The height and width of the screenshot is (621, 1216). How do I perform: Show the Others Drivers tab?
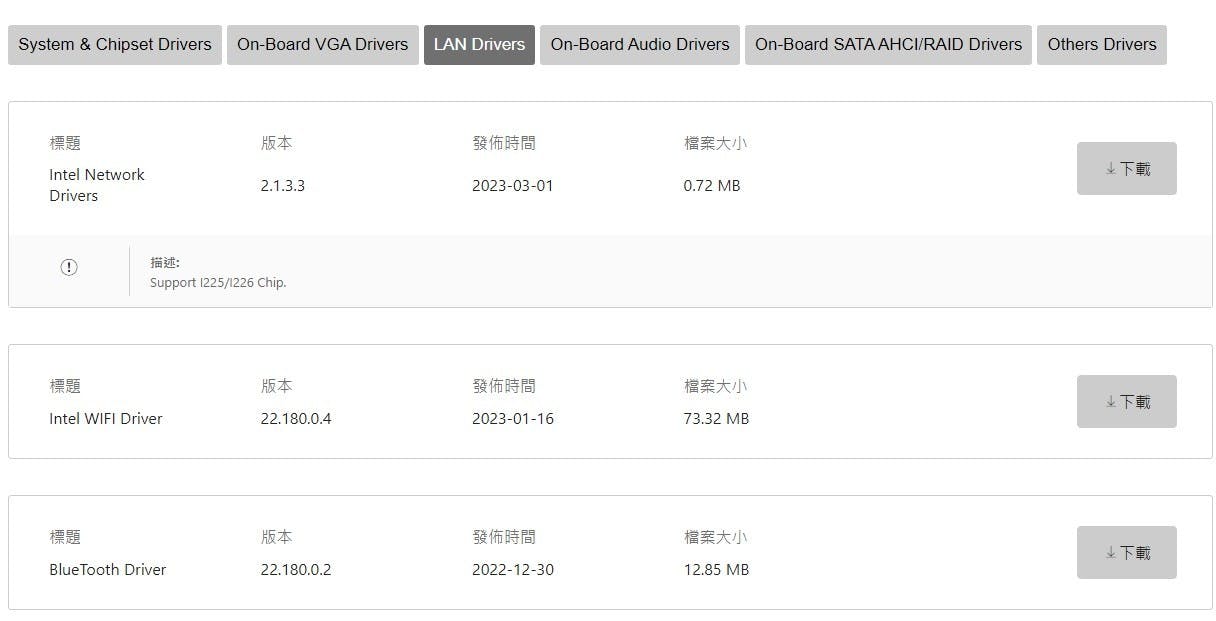pos(1101,45)
